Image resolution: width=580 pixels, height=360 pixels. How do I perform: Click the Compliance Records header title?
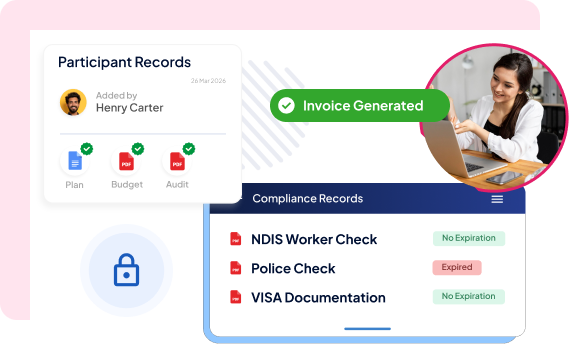pyautogui.click(x=307, y=199)
